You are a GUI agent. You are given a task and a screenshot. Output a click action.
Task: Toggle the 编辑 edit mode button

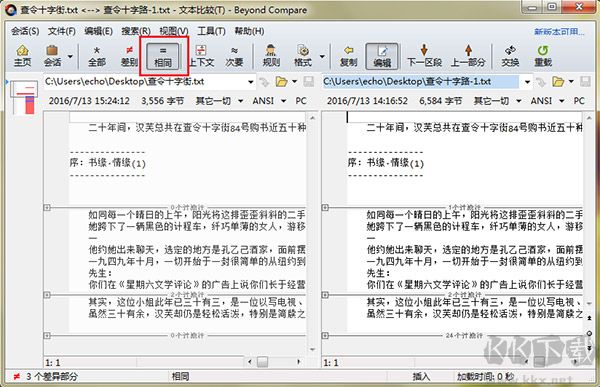tap(382, 56)
